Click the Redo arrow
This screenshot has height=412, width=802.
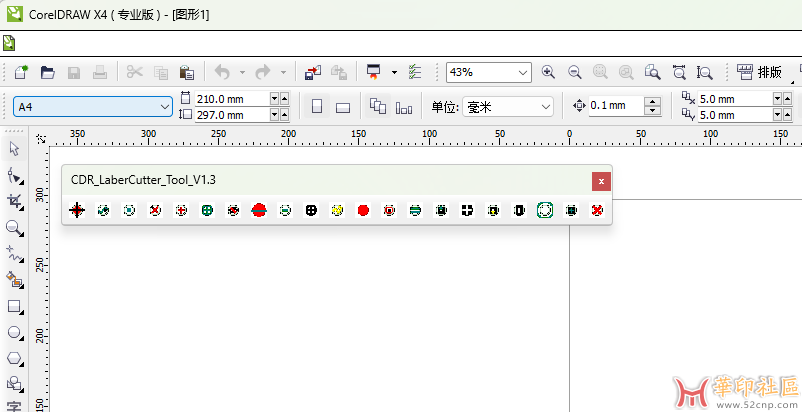[263, 73]
